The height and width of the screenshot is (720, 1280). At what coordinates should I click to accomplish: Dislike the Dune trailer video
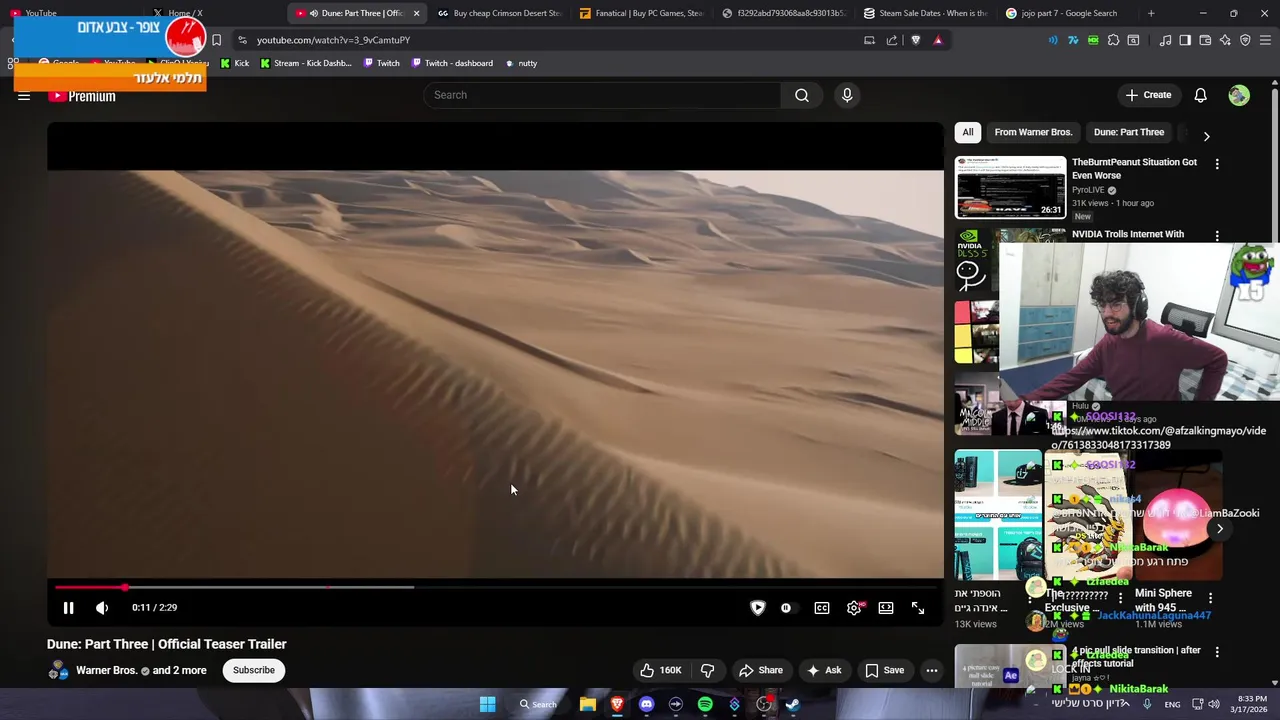coord(707,670)
